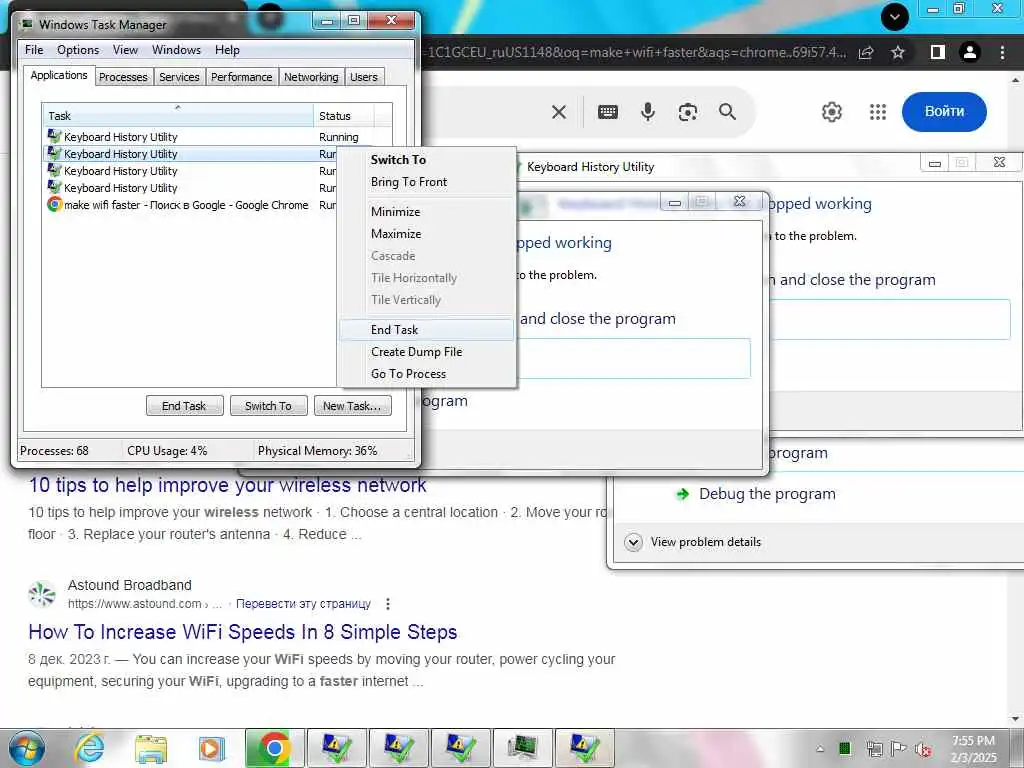Switch to the Networking tab
The height and width of the screenshot is (768, 1024).
[312, 77]
